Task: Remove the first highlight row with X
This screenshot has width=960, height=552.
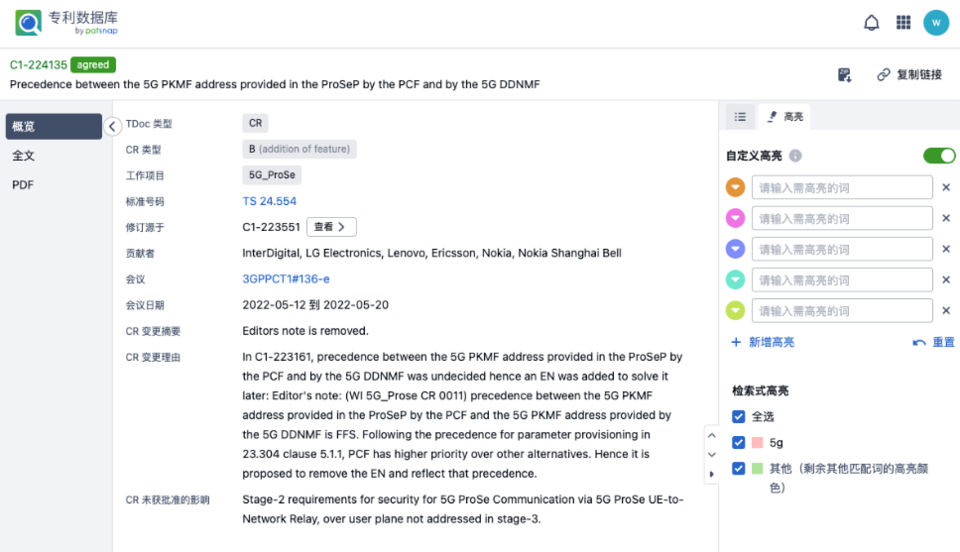Action: click(946, 187)
